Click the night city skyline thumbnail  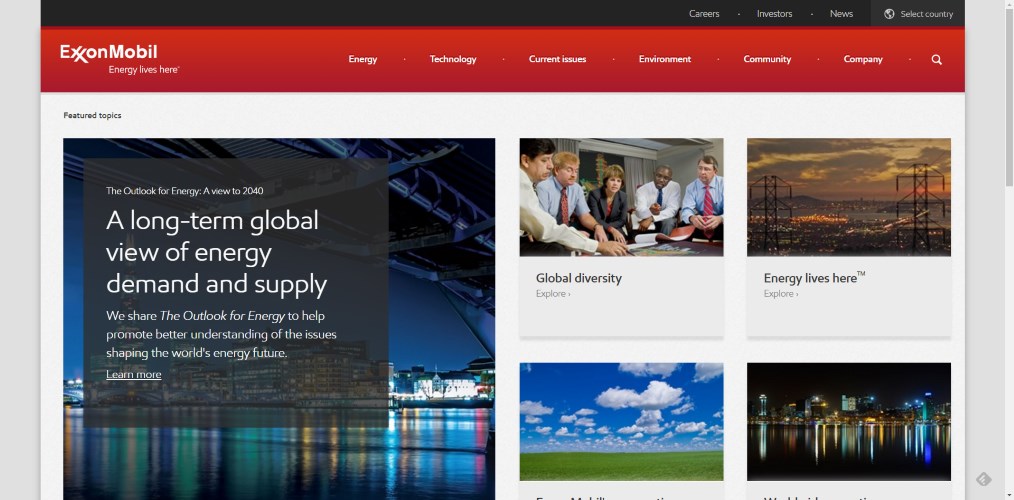point(848,422)
